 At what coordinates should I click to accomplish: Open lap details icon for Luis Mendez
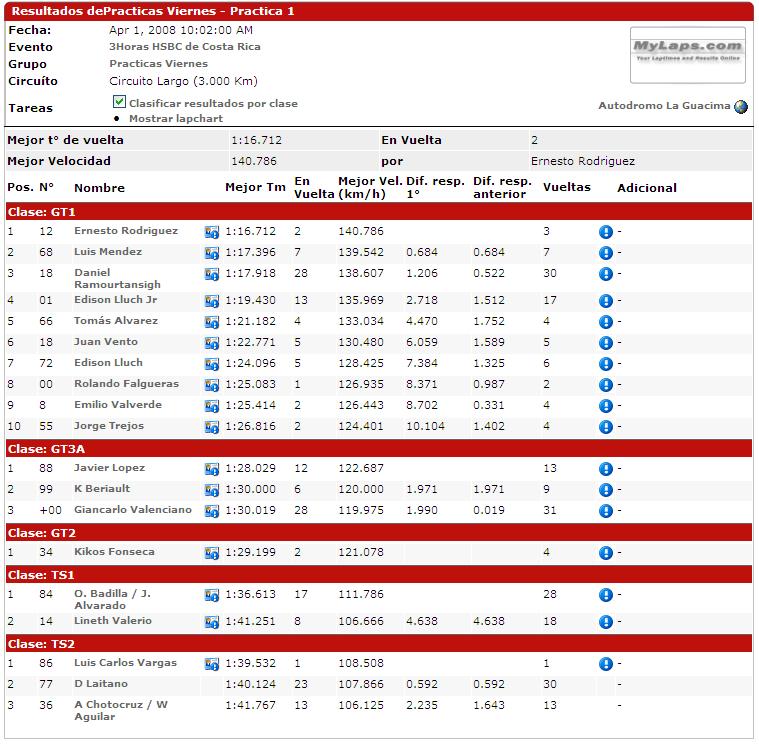[x=212, y=253]
